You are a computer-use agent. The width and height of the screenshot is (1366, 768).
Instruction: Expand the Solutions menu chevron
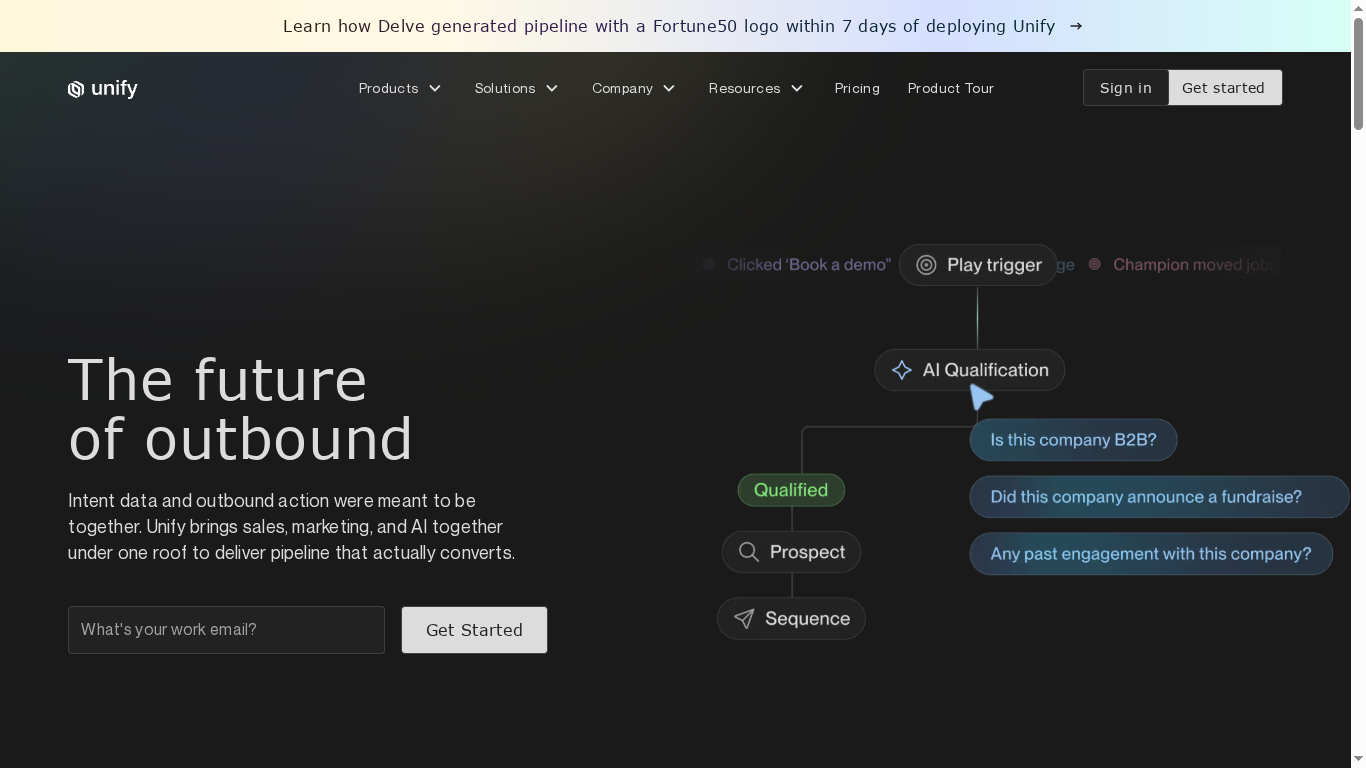pyautogui.click(x=552, y=88)
